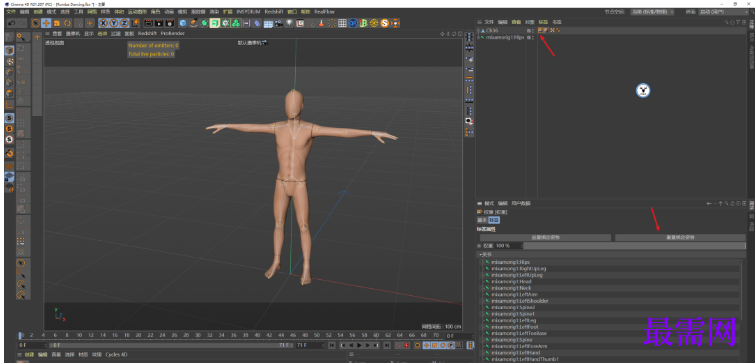The width and height of the screenshot is (755, 363).
Task: Open the layout dropdown at top right
Action: coord(725,12)
